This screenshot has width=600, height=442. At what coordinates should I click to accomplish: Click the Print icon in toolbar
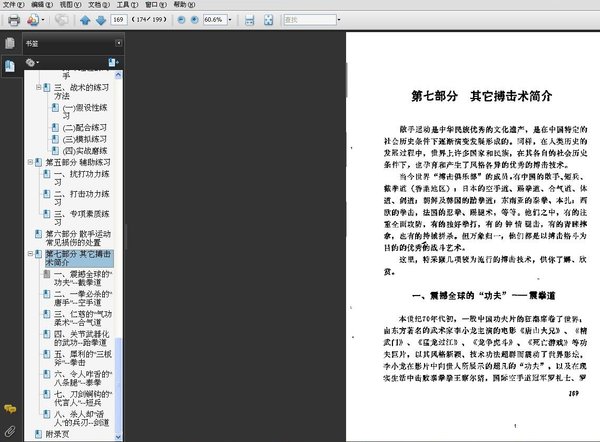[14, 20]
